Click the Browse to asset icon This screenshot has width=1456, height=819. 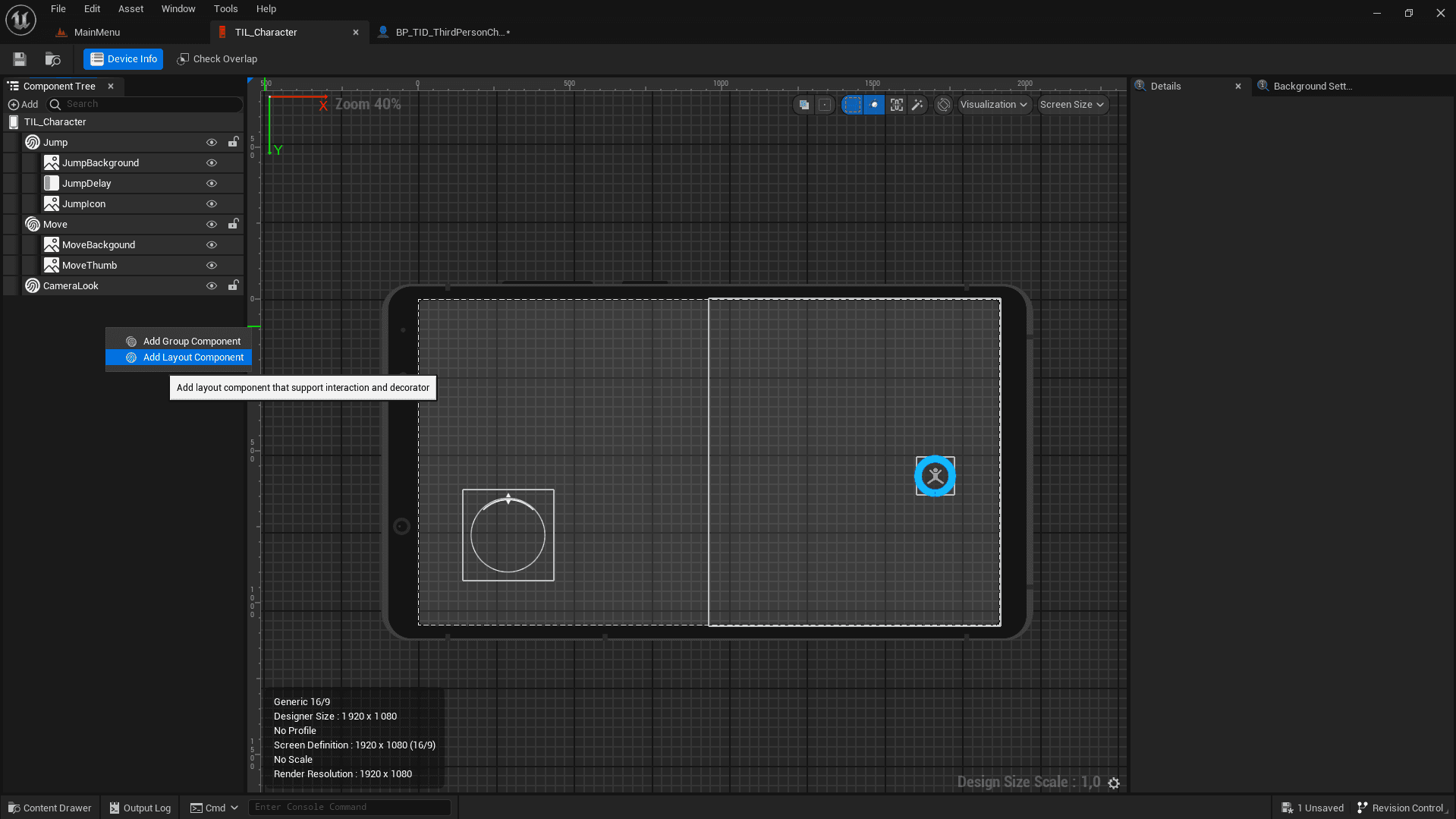tap(53, 59)
